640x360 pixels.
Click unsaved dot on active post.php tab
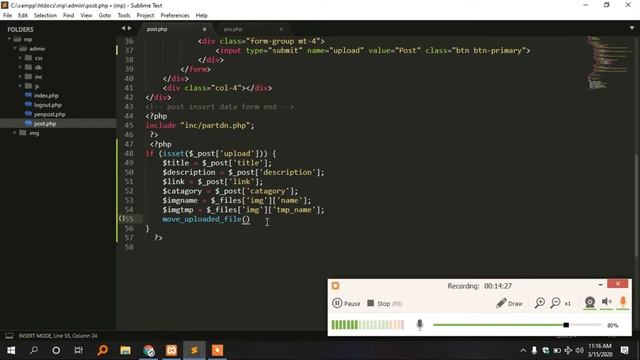tap(204, 29)
